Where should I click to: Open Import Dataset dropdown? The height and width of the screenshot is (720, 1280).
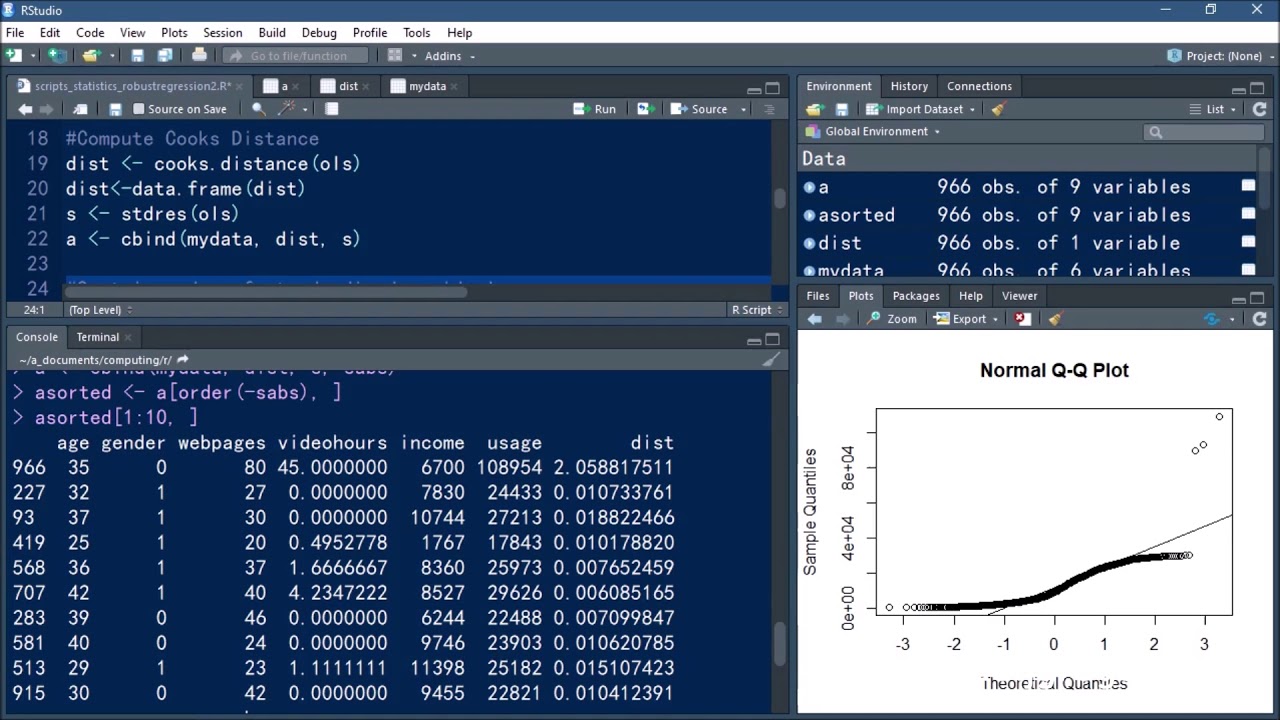pyautogui.click(x=923, y=109)
